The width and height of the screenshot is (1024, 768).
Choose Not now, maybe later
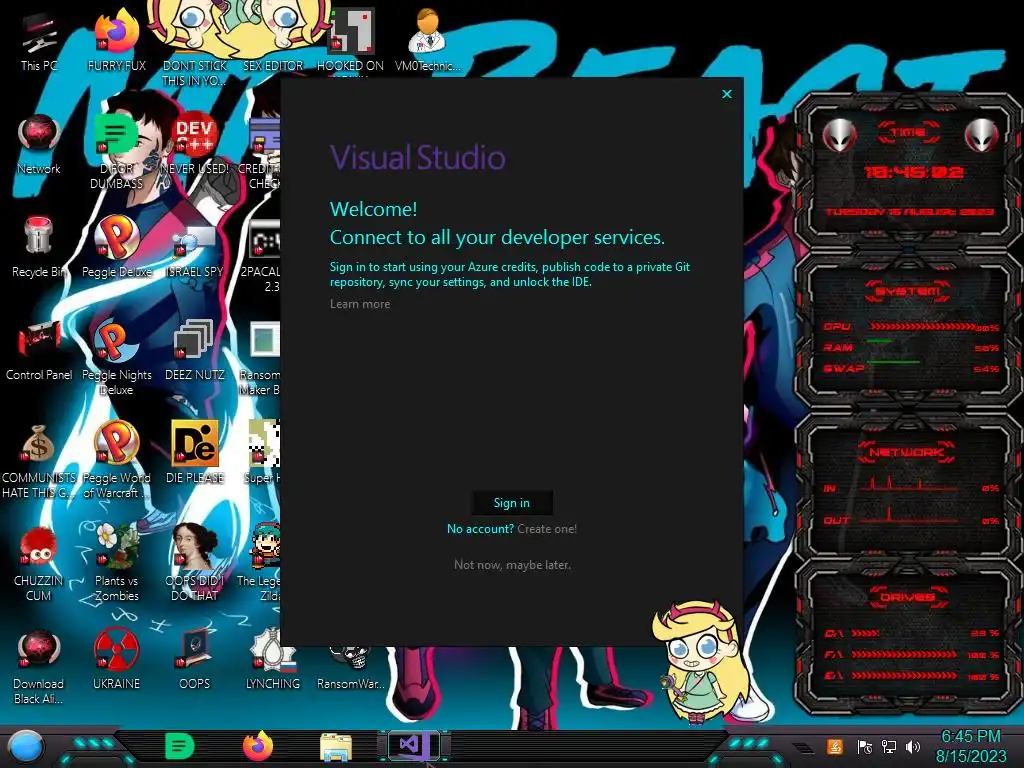(x=512, y=565)
